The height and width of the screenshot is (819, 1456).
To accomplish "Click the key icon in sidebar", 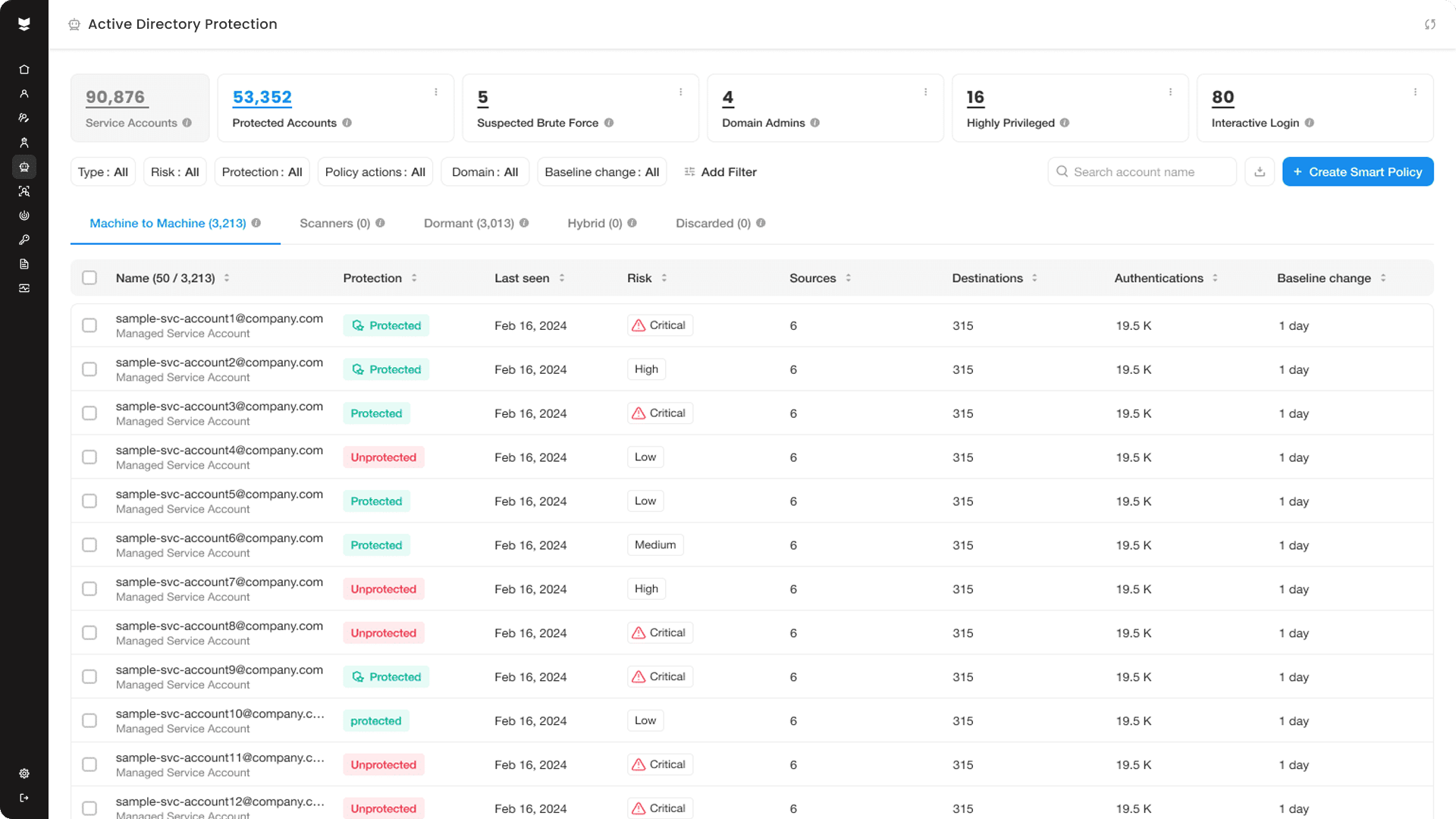I will coord(24,240).
